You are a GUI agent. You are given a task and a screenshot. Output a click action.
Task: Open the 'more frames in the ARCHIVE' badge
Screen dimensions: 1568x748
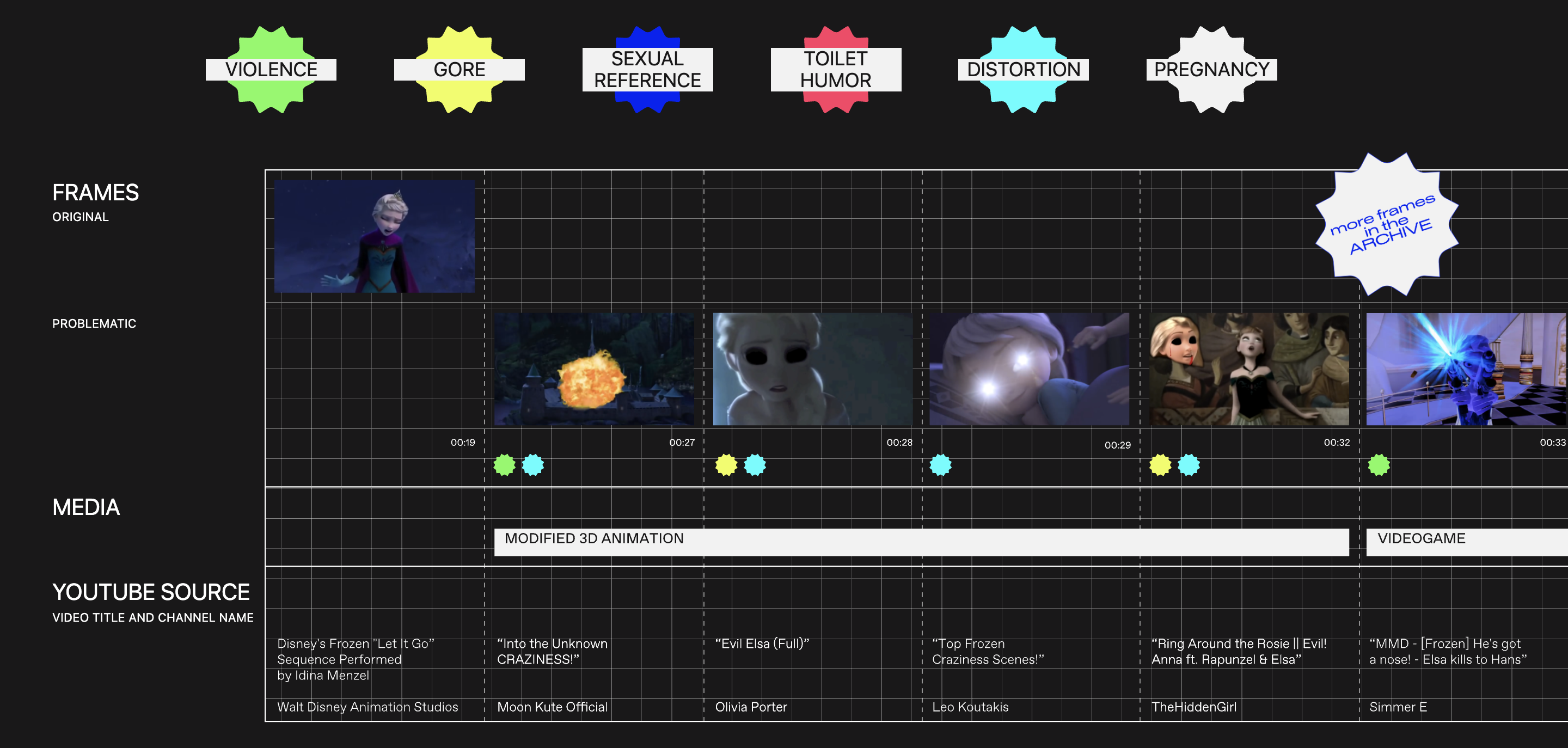pos(1386,224)
